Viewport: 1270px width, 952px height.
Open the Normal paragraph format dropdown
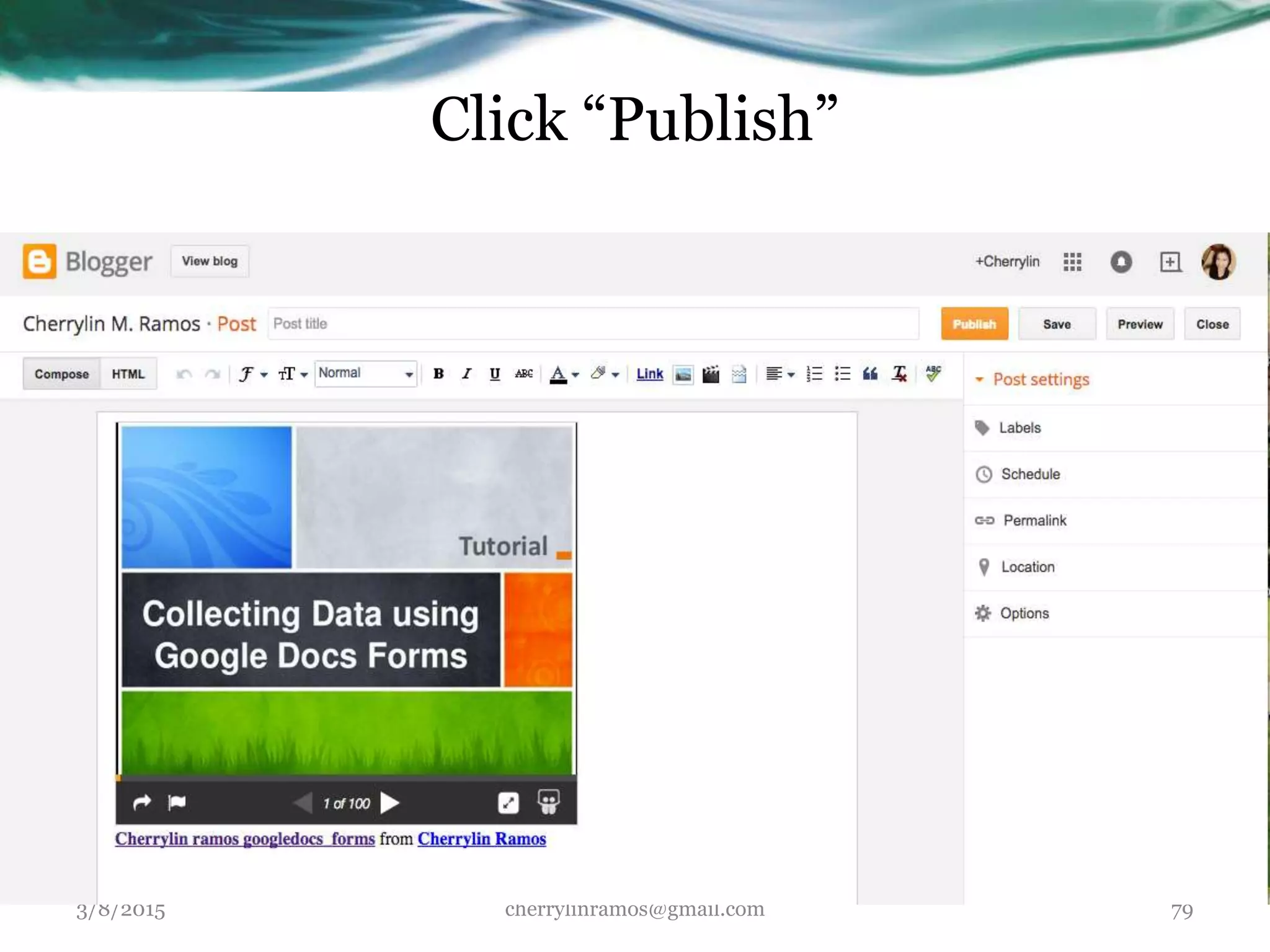(x=365, y=374)
